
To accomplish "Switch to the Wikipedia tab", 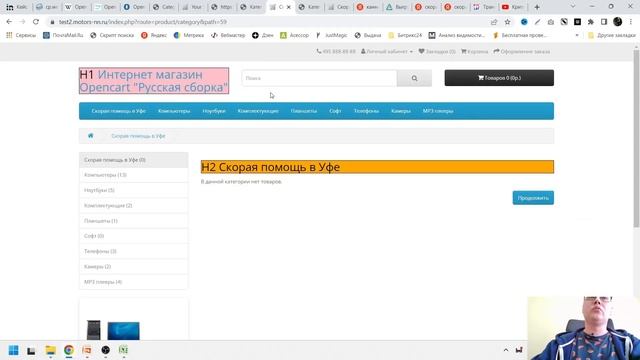I will tap(76, 7).
